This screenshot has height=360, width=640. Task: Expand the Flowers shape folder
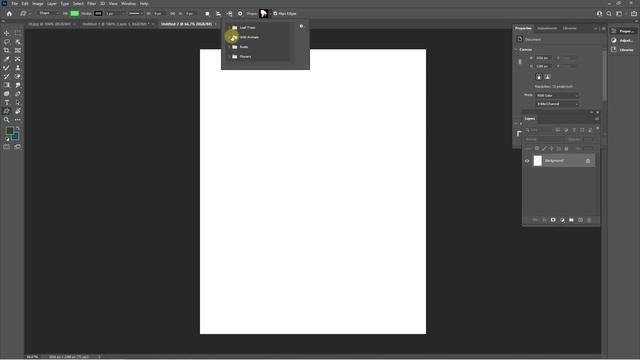point(229,57)
